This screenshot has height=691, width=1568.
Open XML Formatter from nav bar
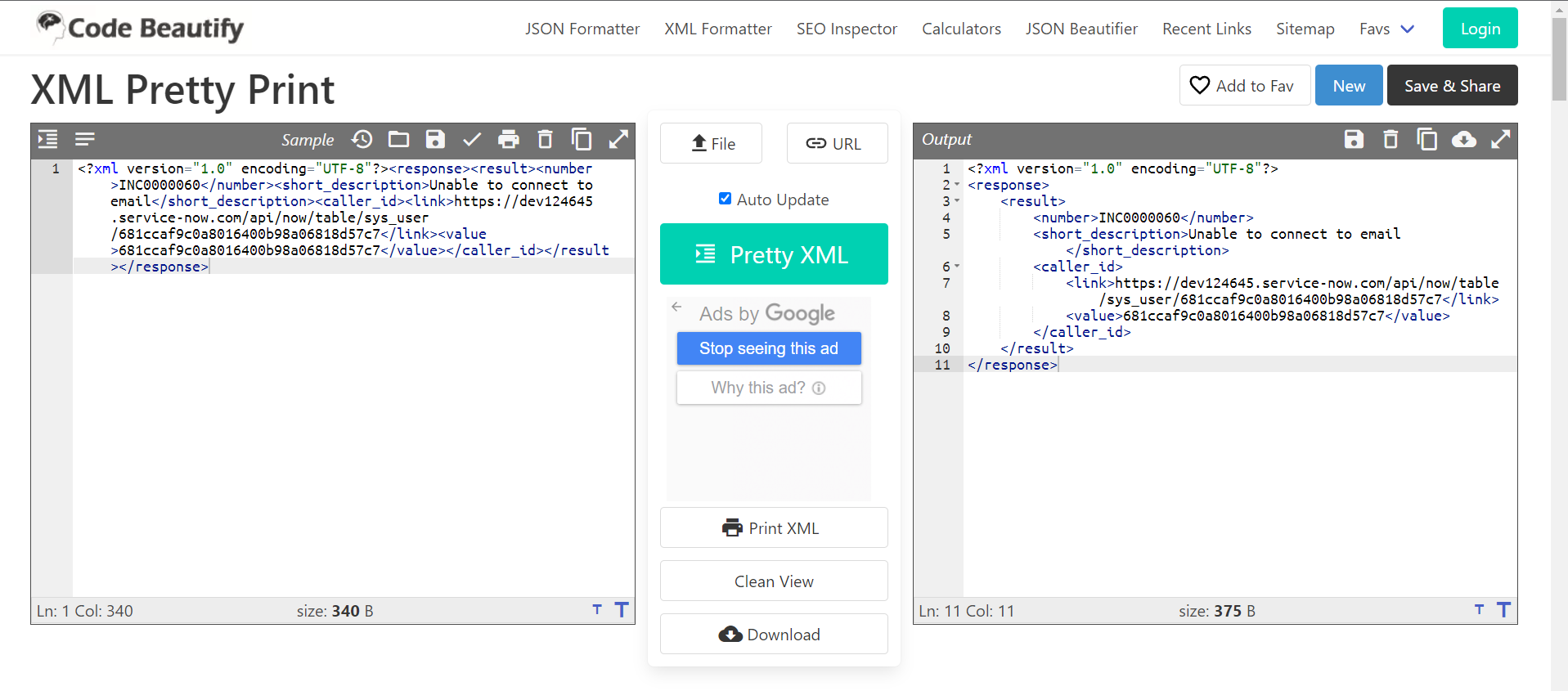pyautogui.click(x=718, y=29)
